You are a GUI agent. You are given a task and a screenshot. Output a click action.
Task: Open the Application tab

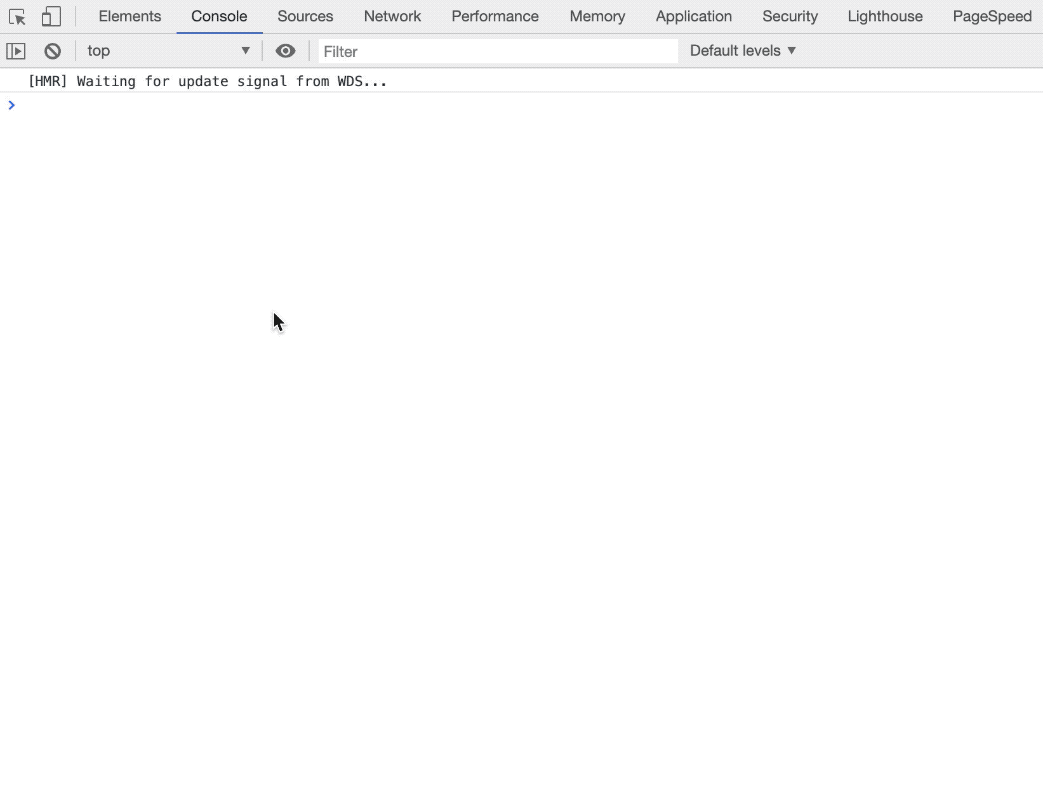pyautogui.click(x=693, y=17)
